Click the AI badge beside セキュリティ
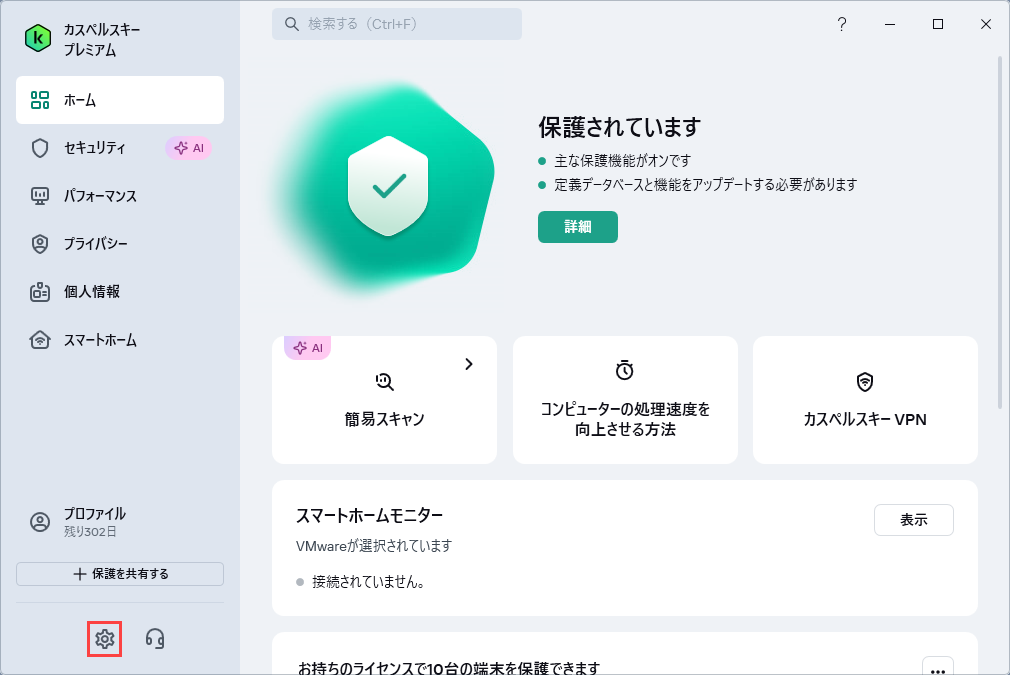The height and width of the screenshot is (675, 1010). pos(189,148)
